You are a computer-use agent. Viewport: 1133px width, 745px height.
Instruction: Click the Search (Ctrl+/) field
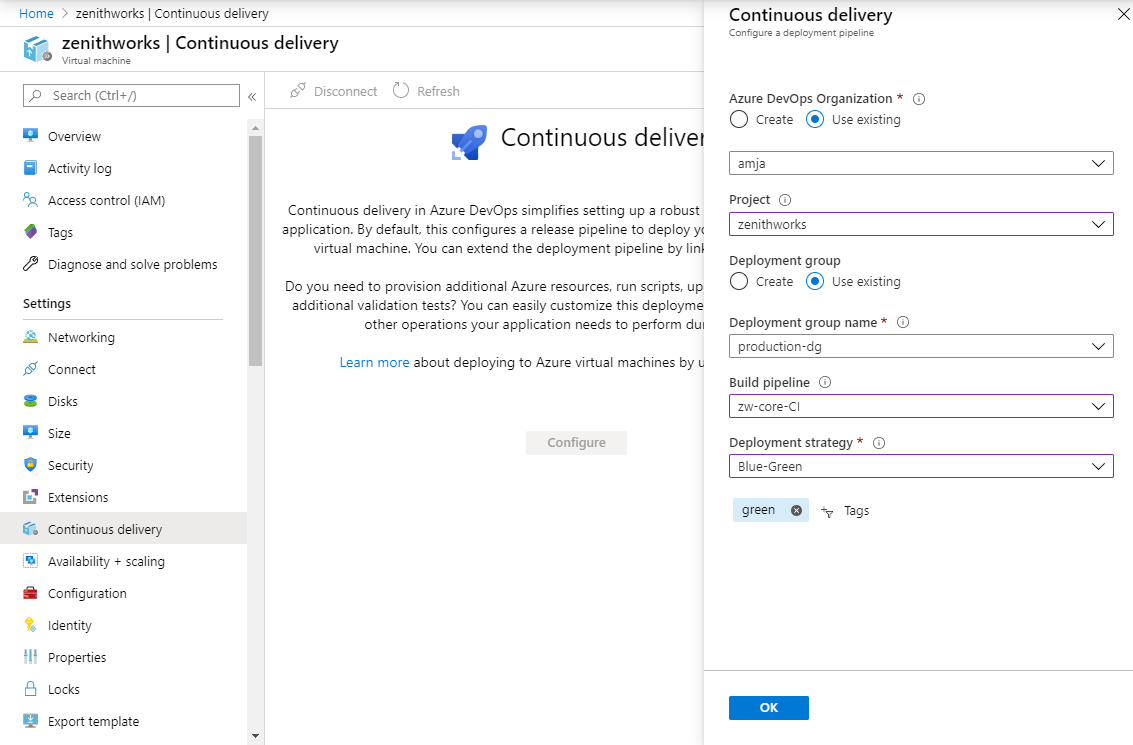132,96
